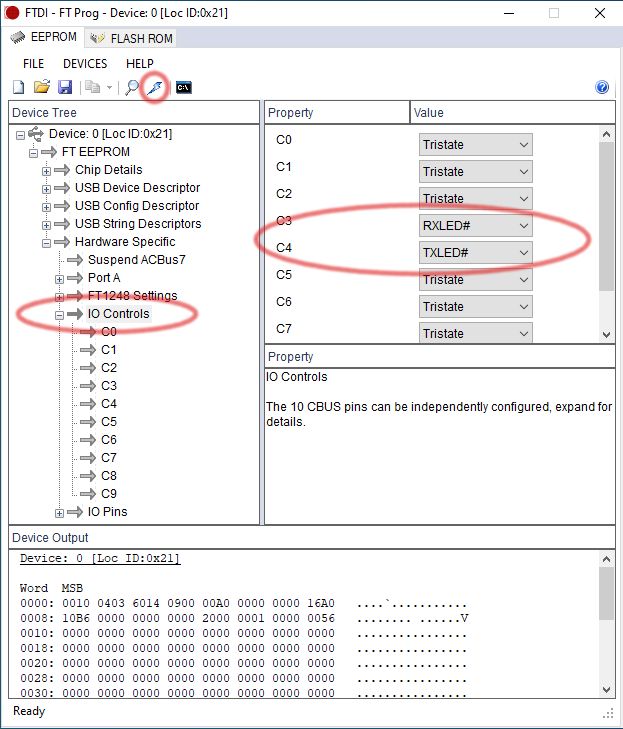Switch to the EEPROM tab
The image size is (623, 729).
click(44, 37)
